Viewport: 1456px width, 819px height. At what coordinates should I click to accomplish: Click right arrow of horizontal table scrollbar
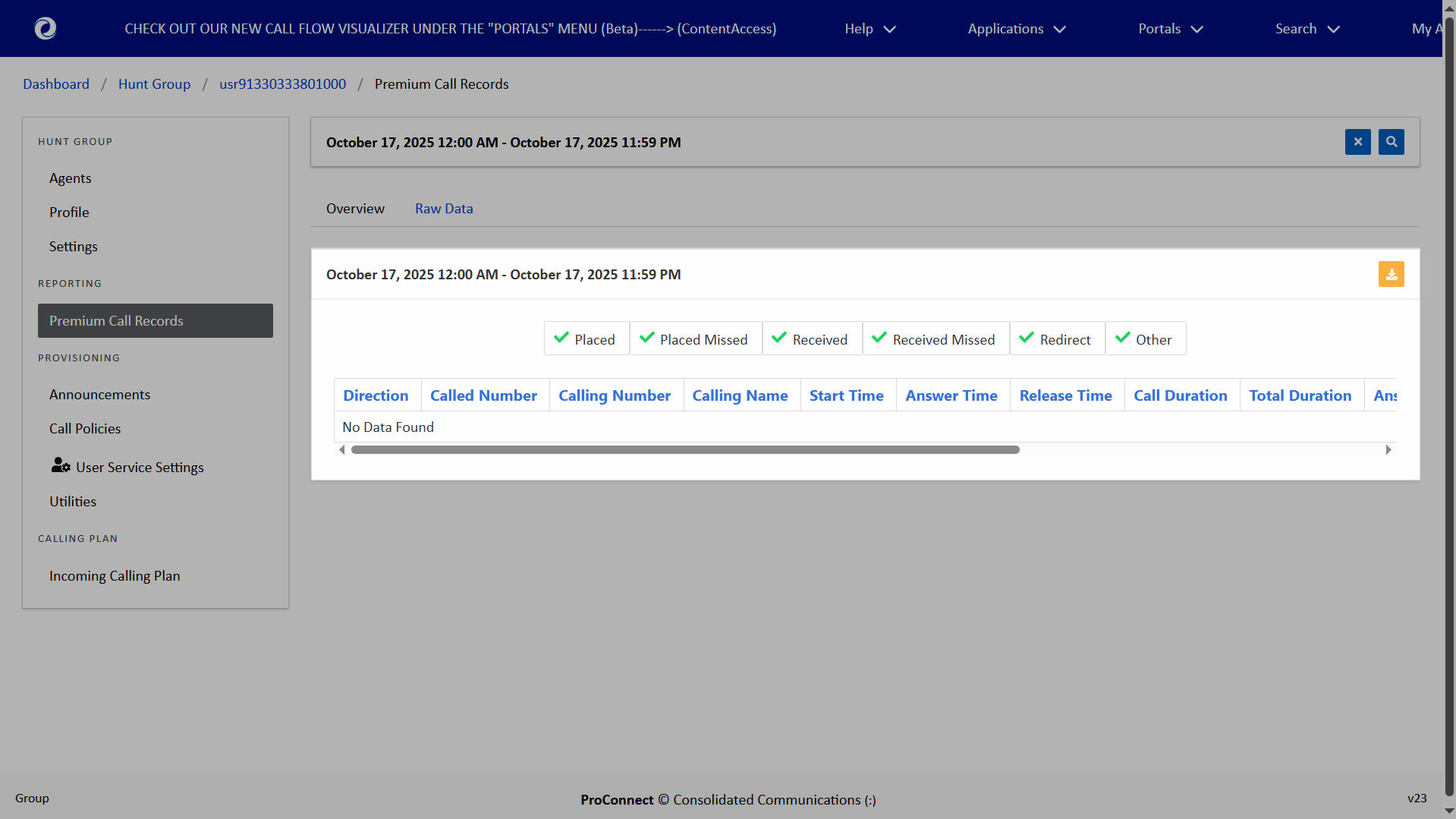[1388, 450]
